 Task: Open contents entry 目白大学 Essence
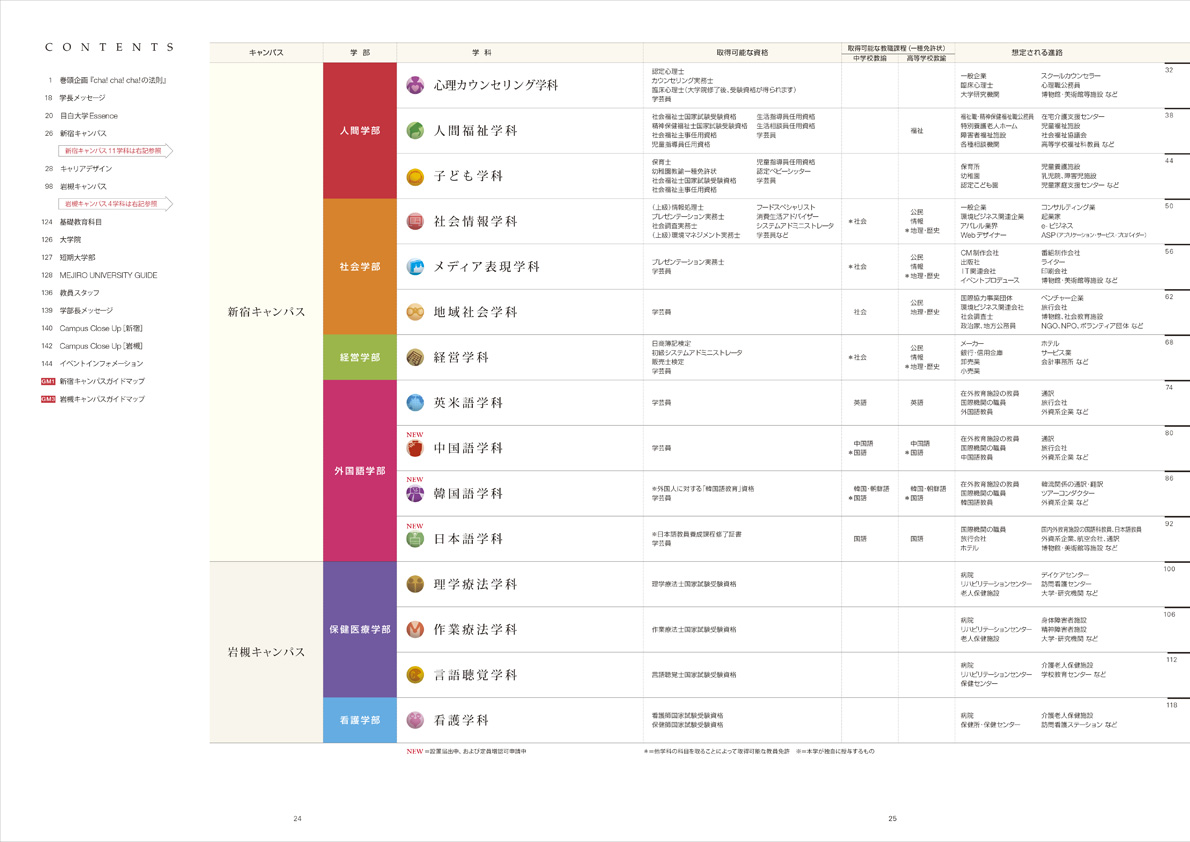click(80, 116)
